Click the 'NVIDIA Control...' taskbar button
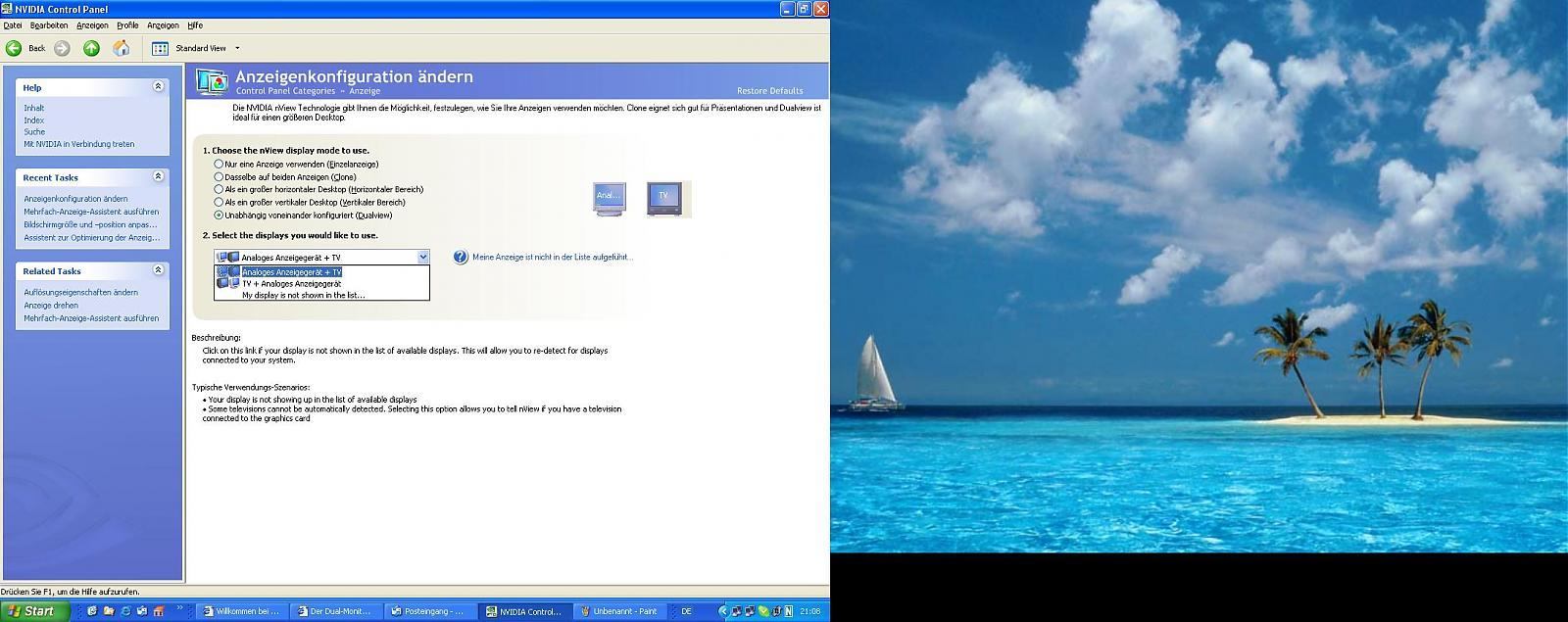This screenshot has width=1568, height=622. 524,610
